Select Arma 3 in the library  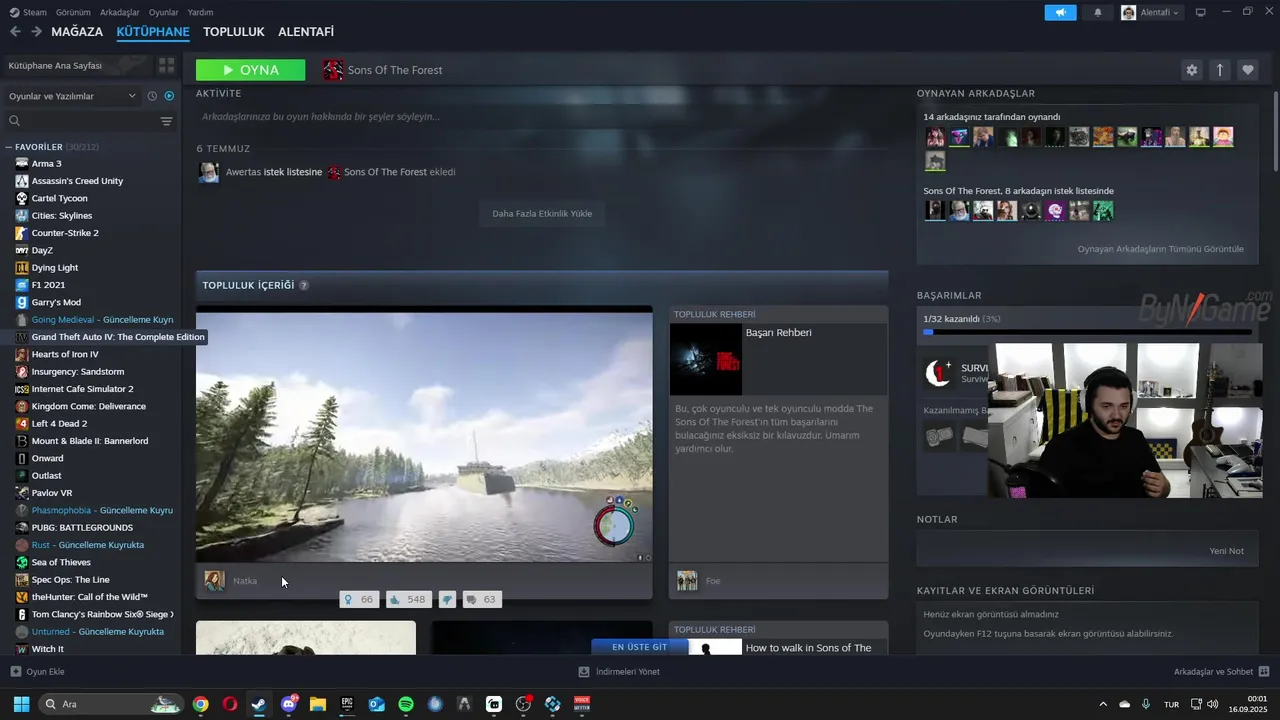pyautogui.click(x=46, y=163)
